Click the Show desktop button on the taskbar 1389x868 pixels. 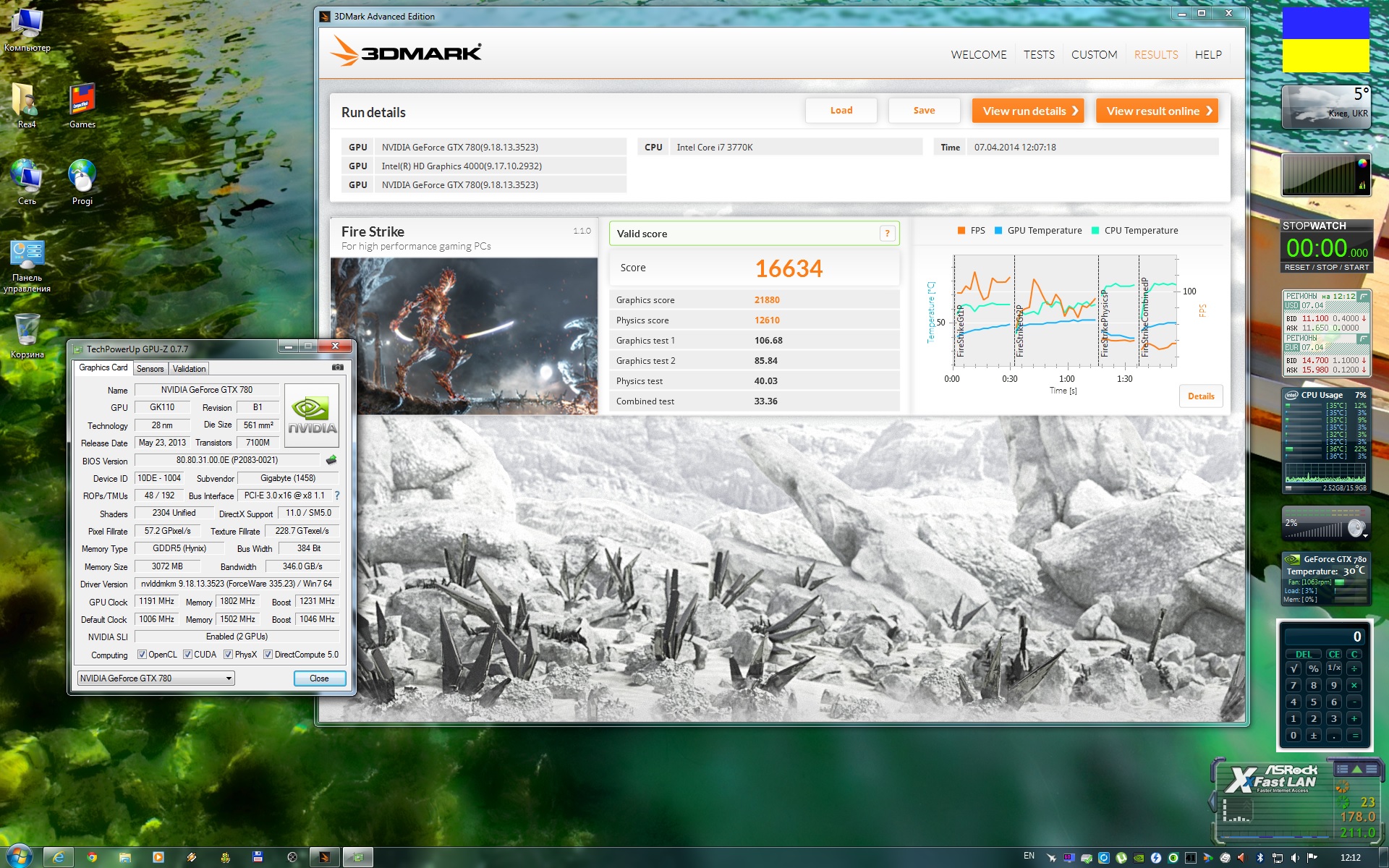(x=1383, y=858)
